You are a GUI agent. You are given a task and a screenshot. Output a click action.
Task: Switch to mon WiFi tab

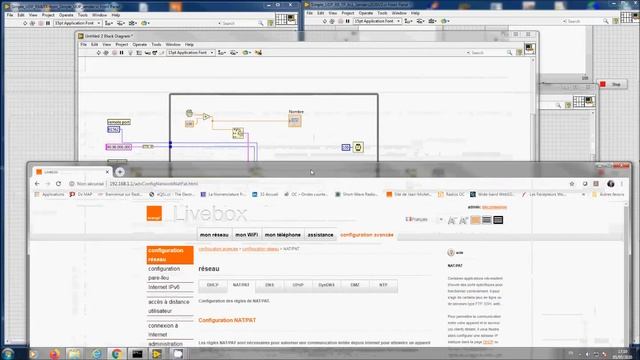pos(247,235)
